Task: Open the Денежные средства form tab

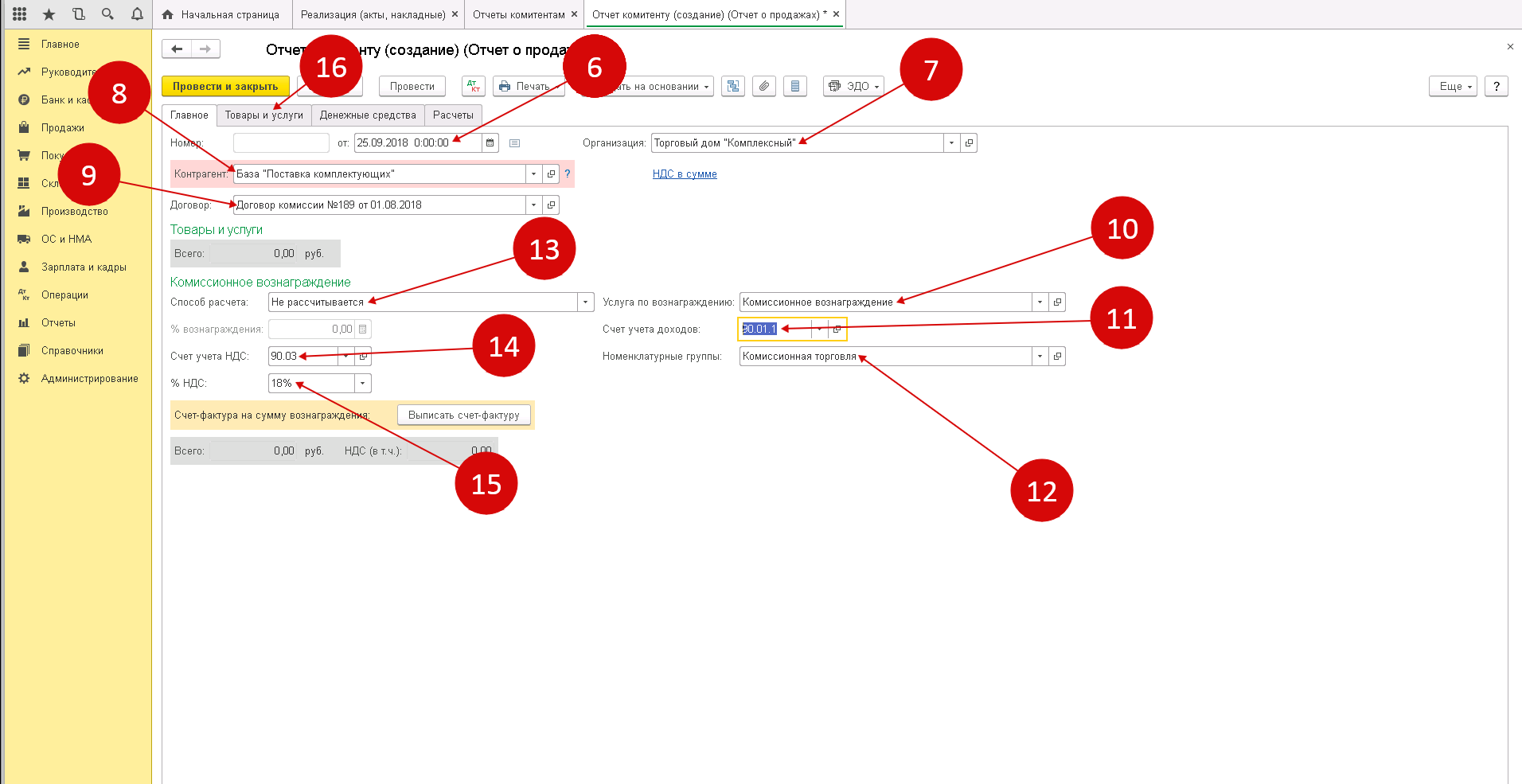Action: click(368, 115)
